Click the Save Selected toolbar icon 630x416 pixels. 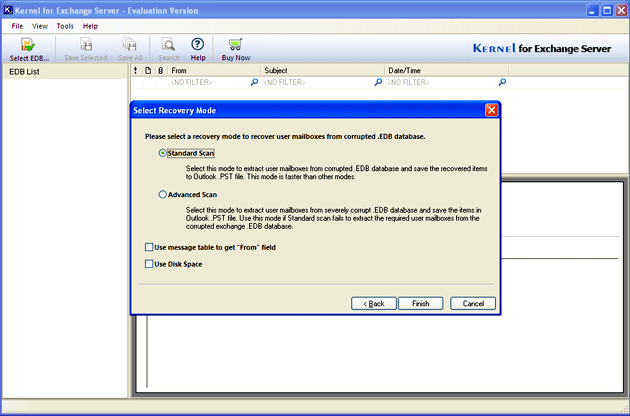coord(86,44)
